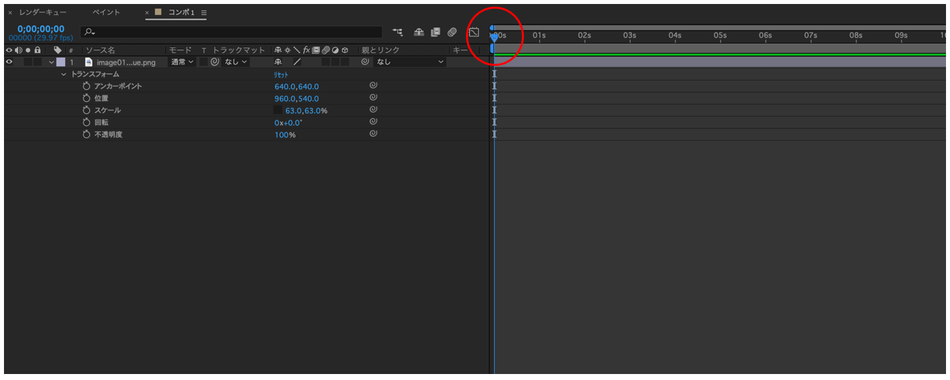Click the lock column header icon
Viewport: 950px width, 380px height.
[38, 50]
